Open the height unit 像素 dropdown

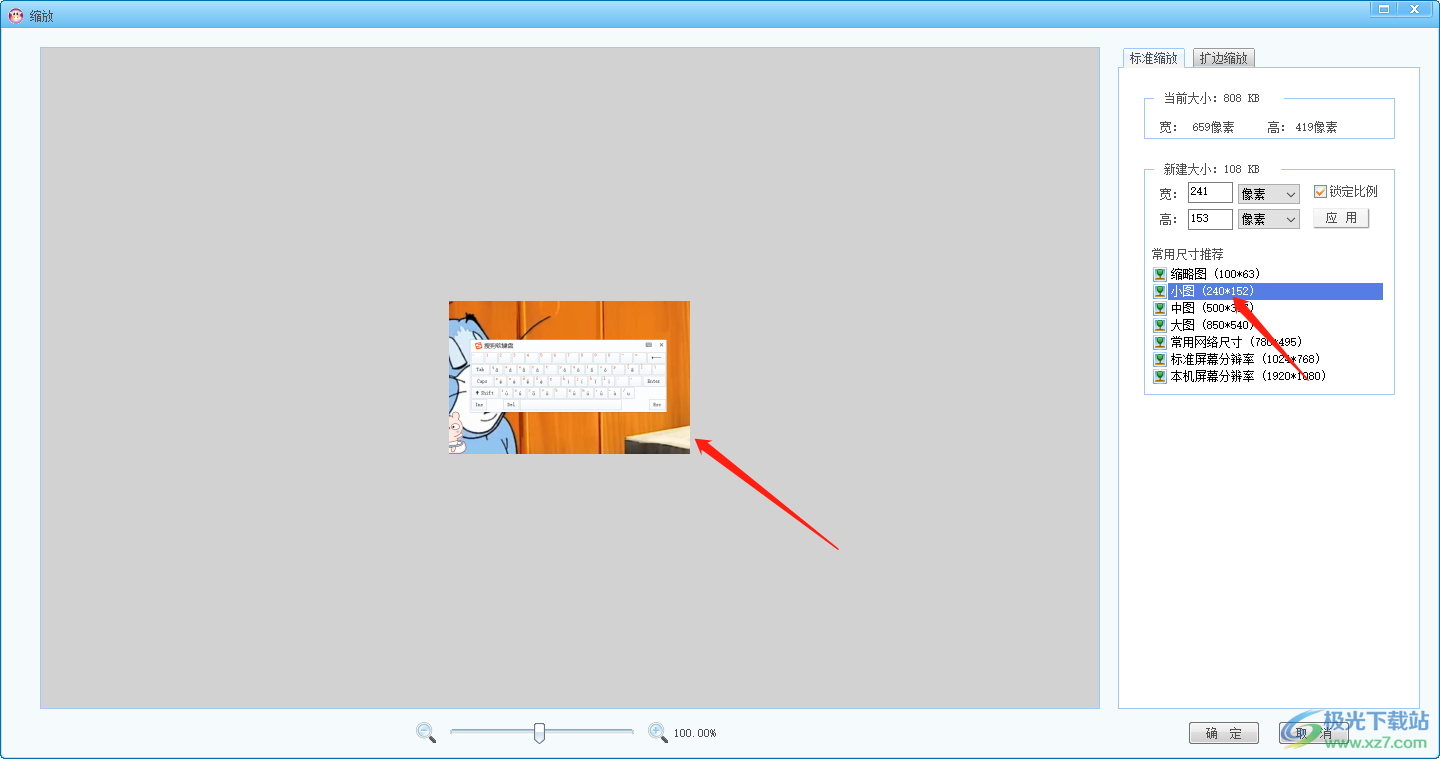point(1268,219)
